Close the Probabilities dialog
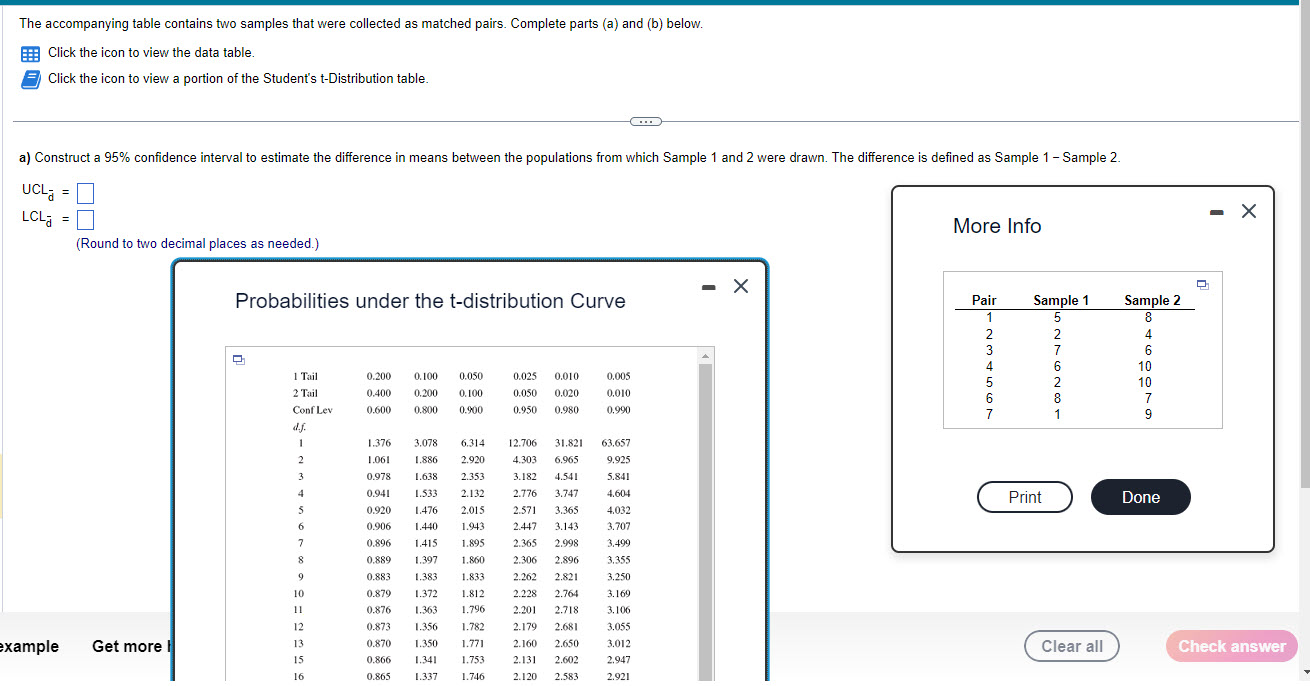Screen dimensions: 1310x686 [740, 286]
